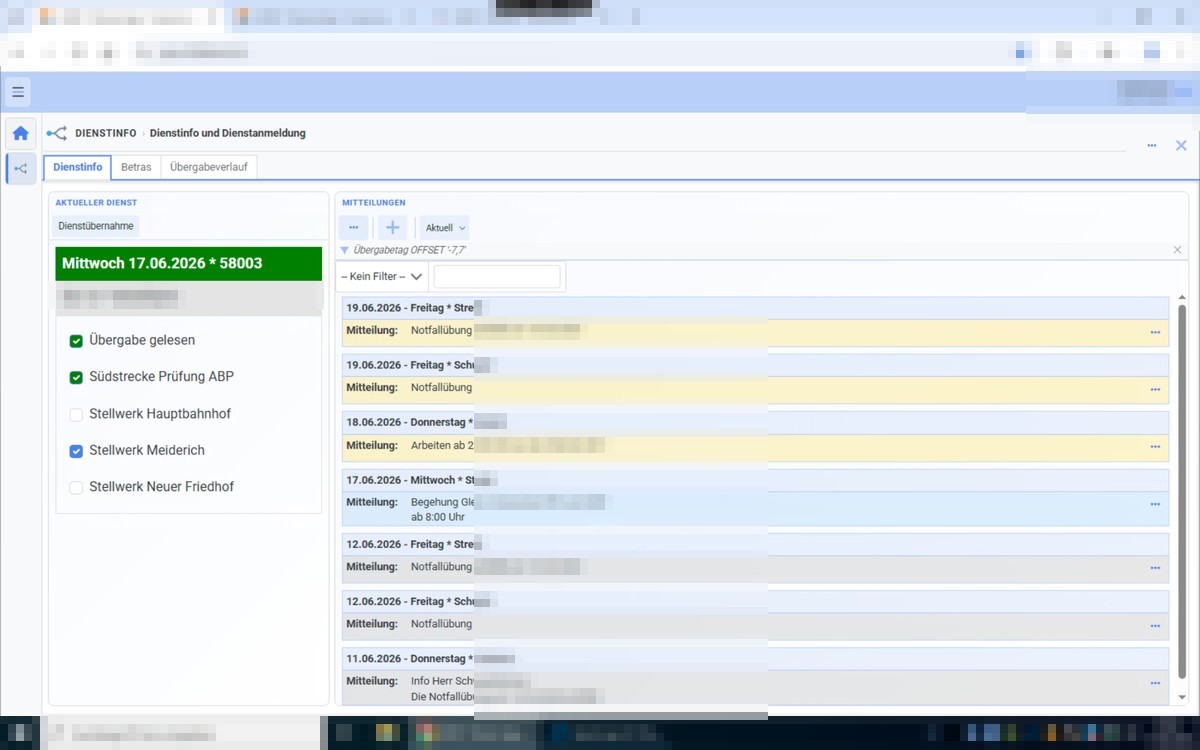The image size is (1200, 750).
Task: Open options for the 12.06.2026 Freitag * Sch Mitteilung
Action: click(1155, 626)
